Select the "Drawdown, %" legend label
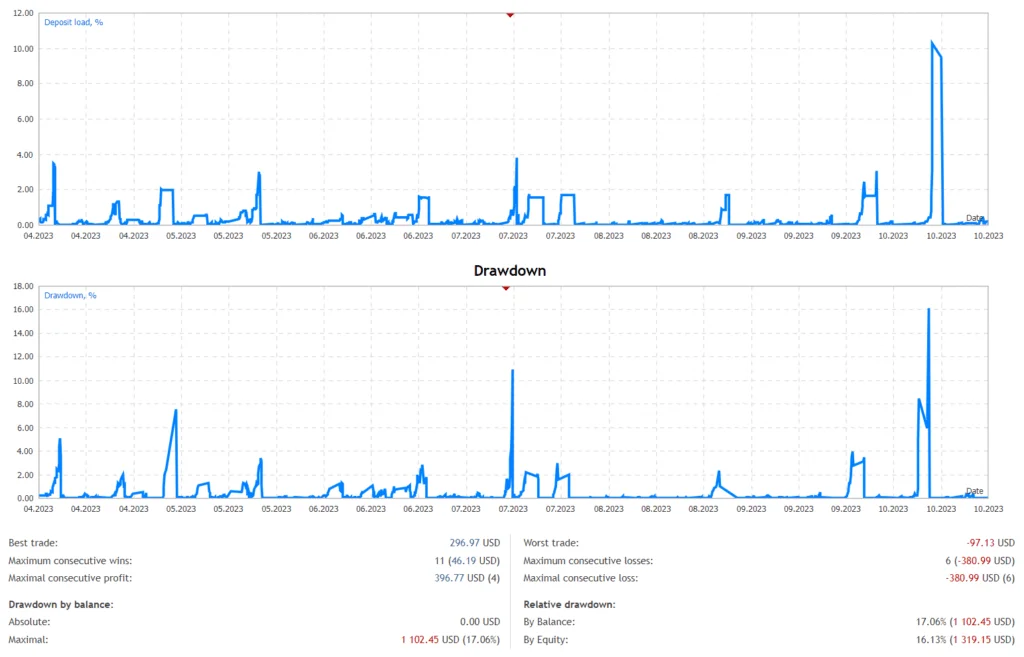The width and height of the screenshot is (1024, 657). tap(70, 295)
